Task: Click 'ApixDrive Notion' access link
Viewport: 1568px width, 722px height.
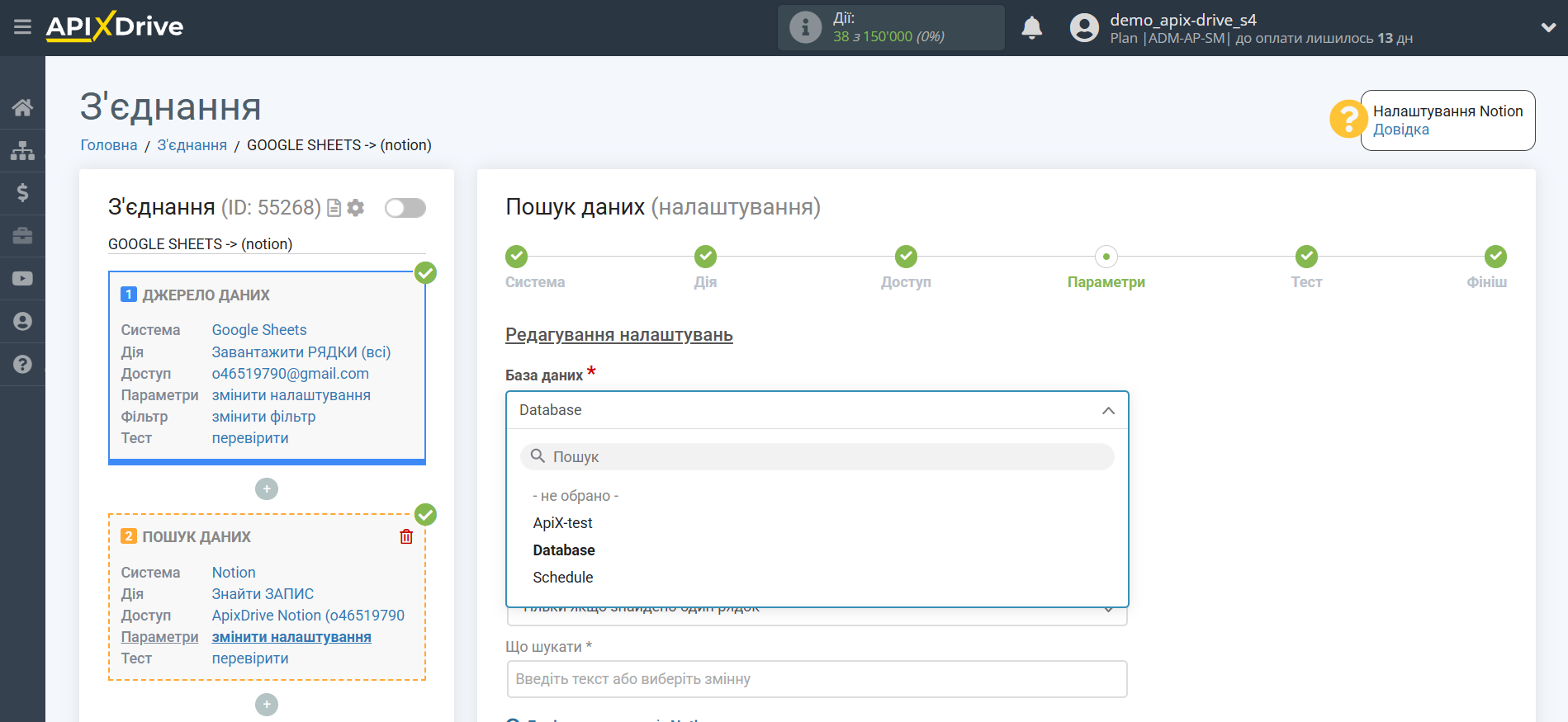Action: click(309, 616)
